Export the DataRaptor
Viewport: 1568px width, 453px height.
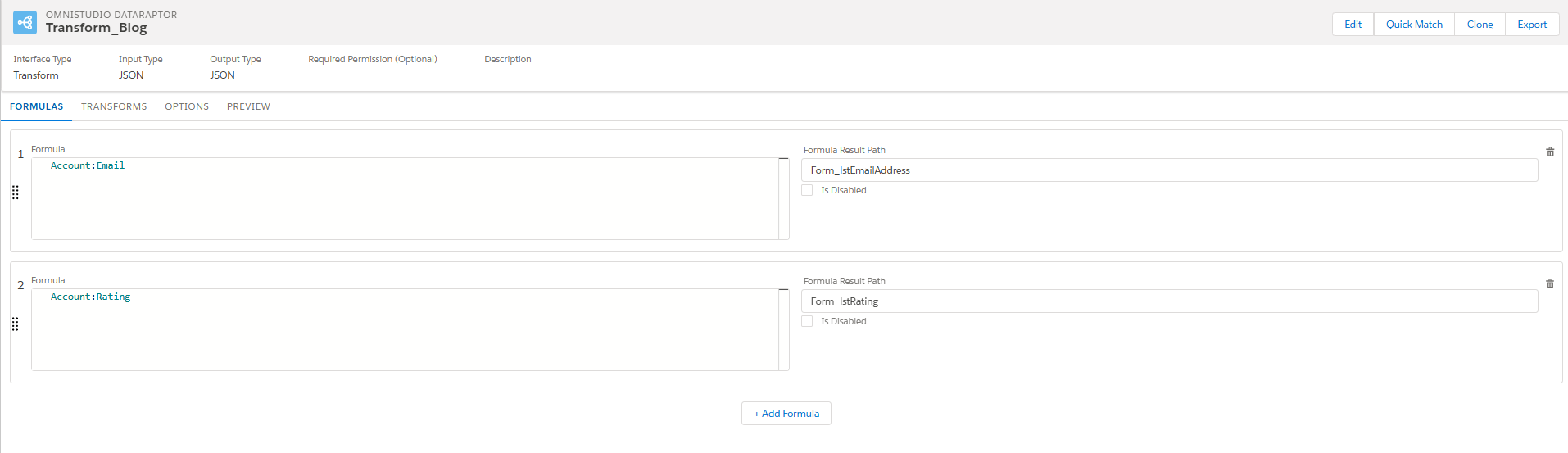[1532, 25]
